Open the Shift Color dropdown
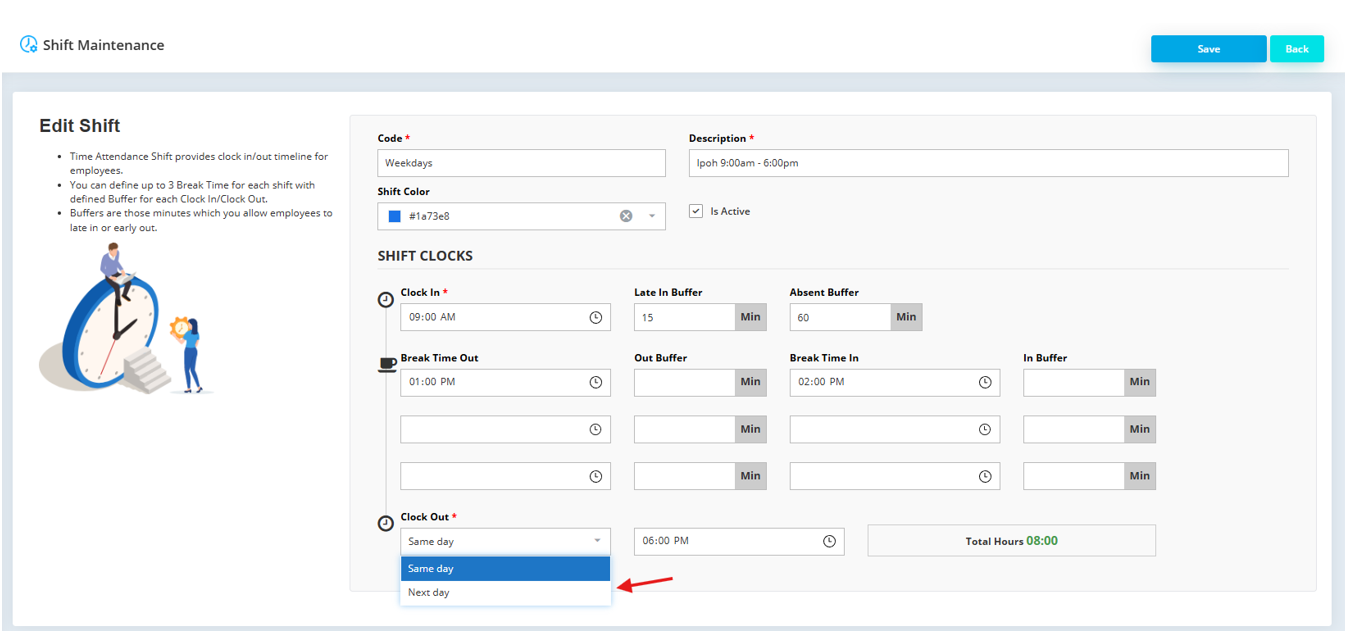The width and height of the screenshot is (1345, 636). click(651, 215)
